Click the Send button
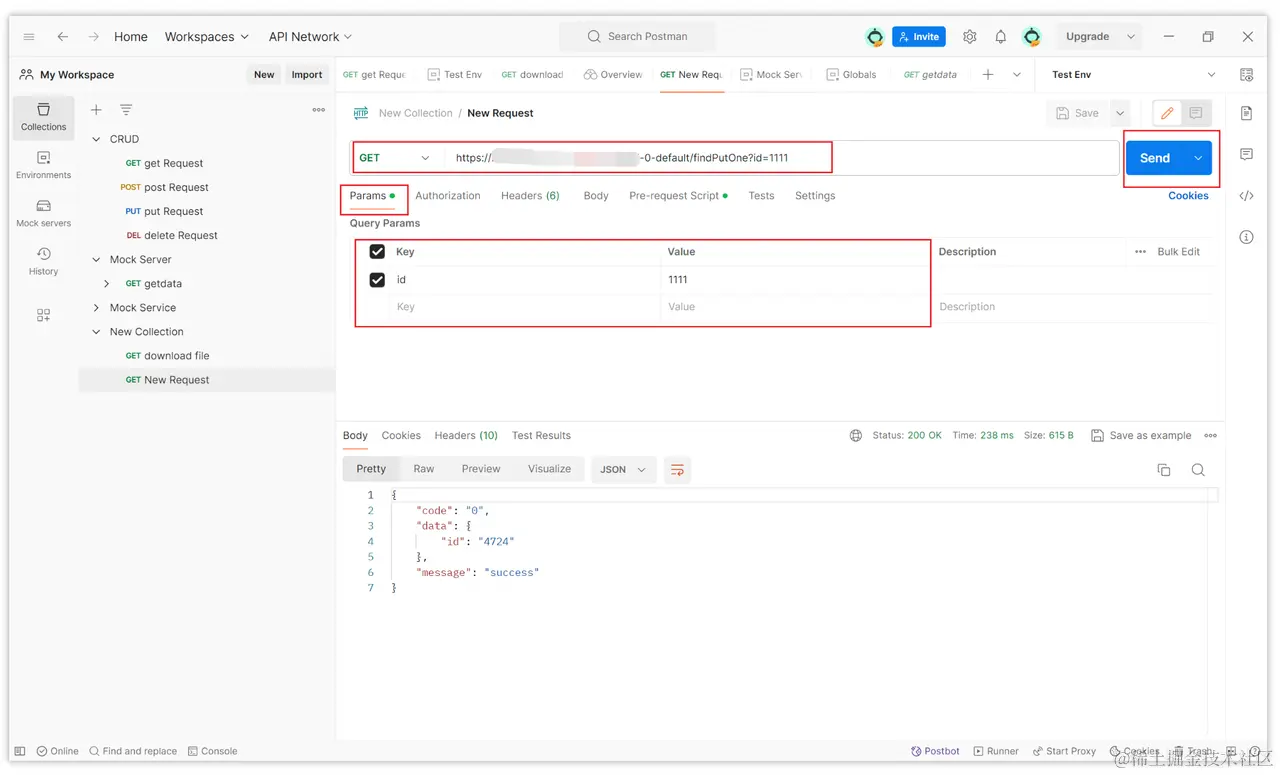Image resolution: width=1280 pixels, height=775 pixels. click(1154, 158)
